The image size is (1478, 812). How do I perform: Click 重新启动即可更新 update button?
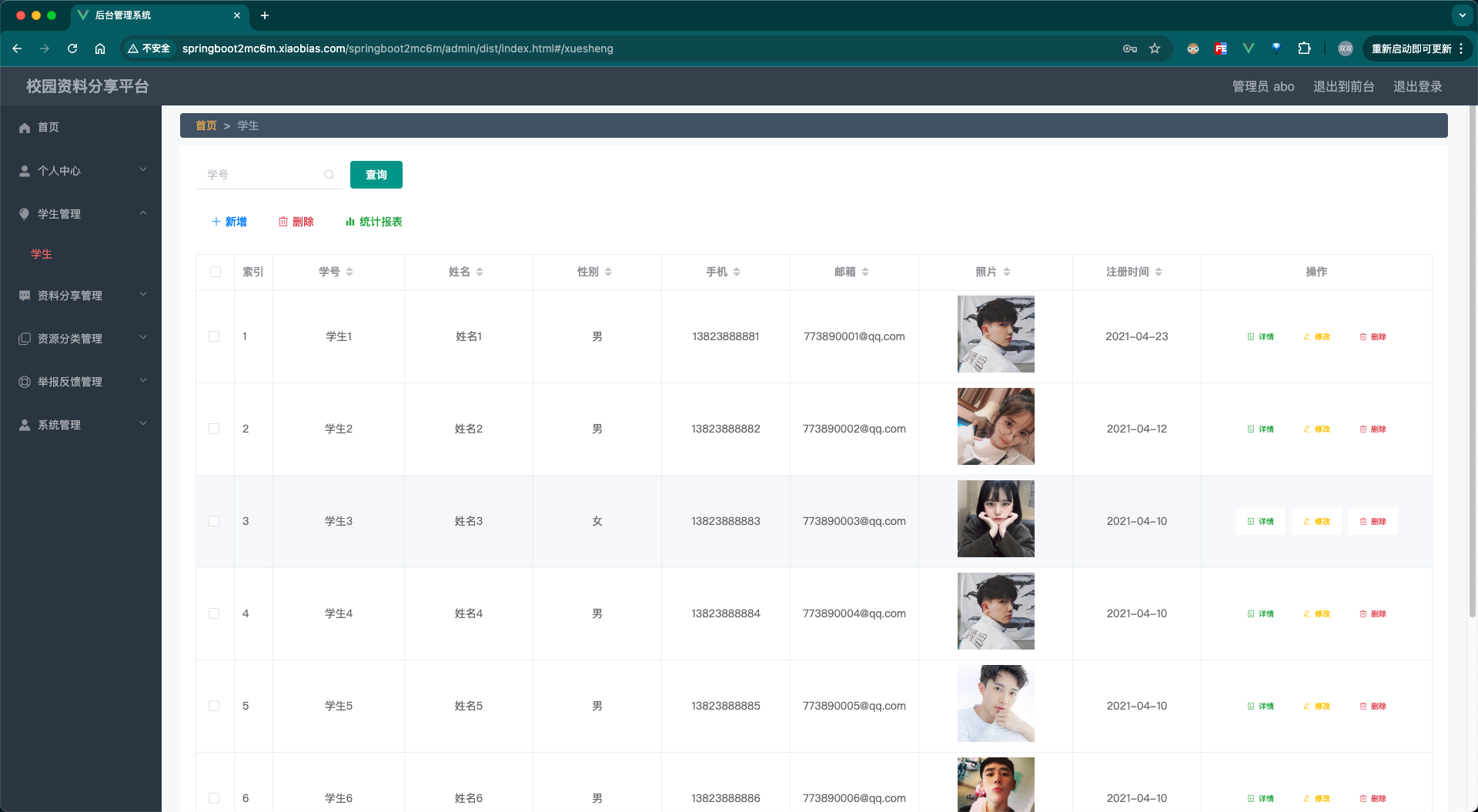tap(1412, 48)
